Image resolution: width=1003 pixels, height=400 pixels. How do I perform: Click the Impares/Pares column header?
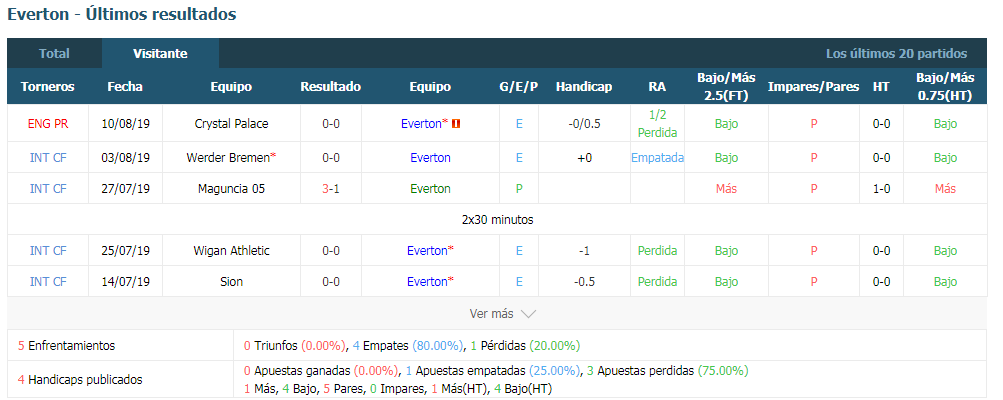pyautogui.click(x=814, y=86)
